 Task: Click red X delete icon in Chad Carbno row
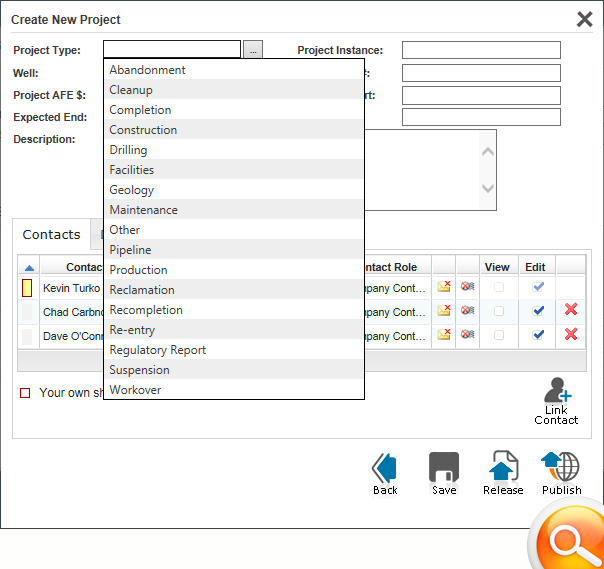[571, 310]
